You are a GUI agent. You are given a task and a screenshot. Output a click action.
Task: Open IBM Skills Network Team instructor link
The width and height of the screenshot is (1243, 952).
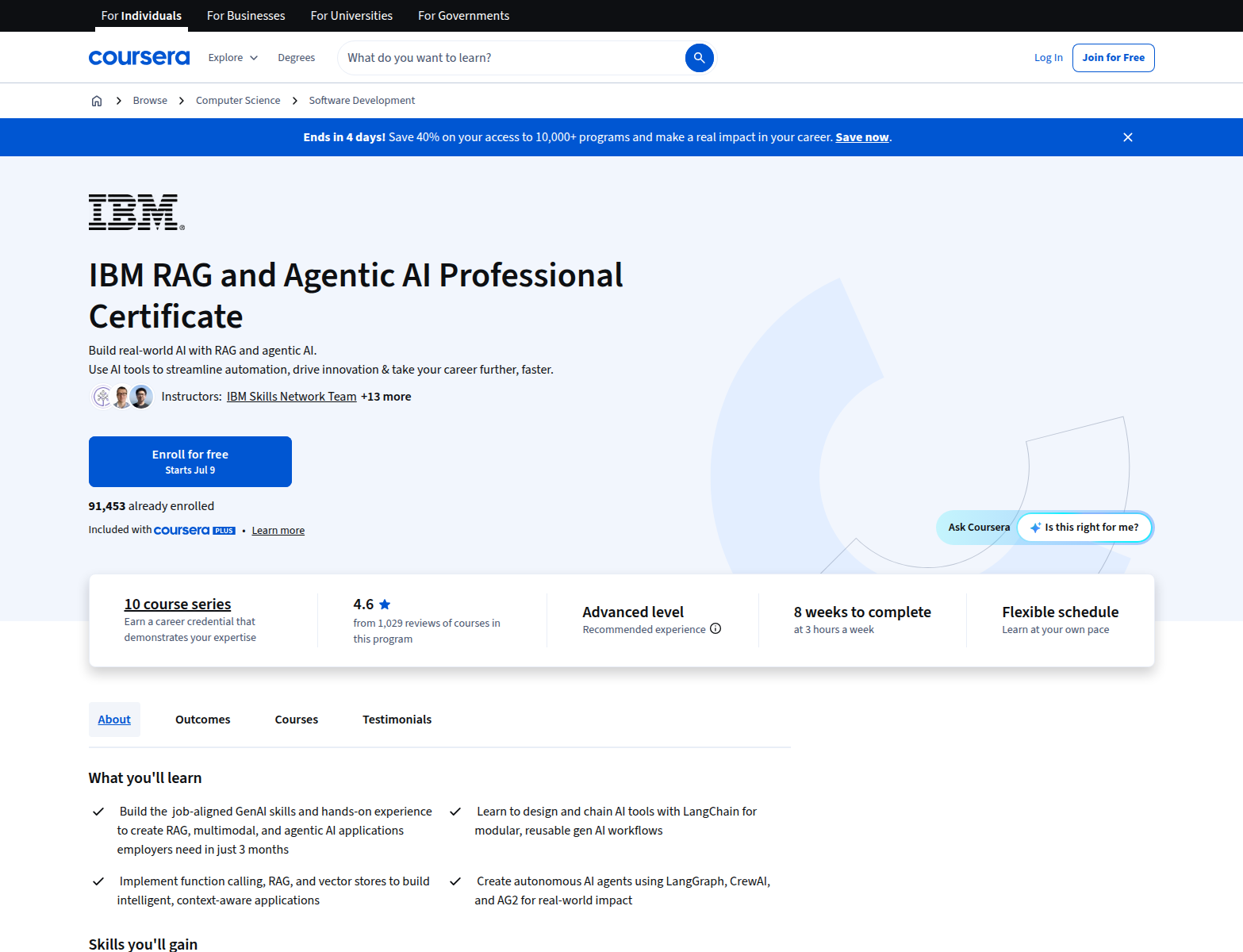pos(292,397)
